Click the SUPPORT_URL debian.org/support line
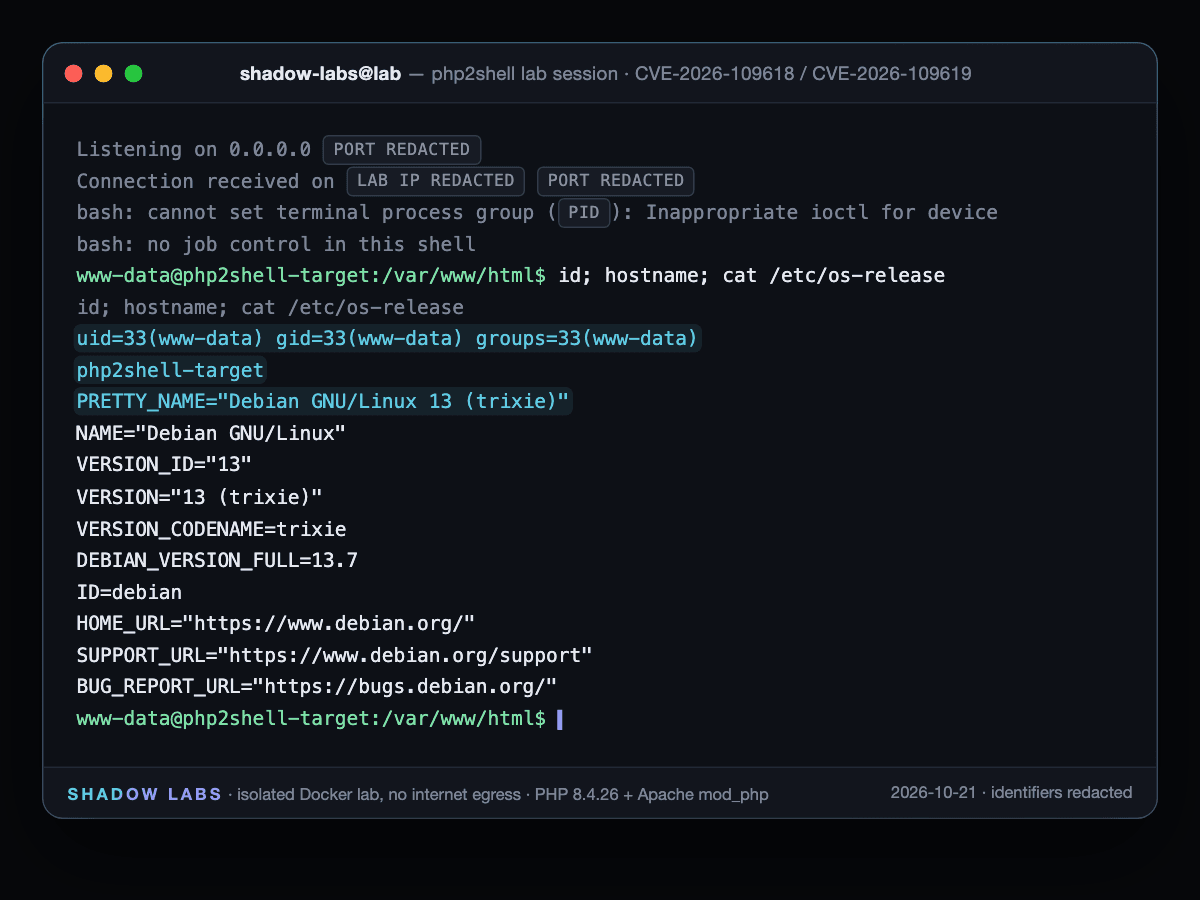The height and width of the screenshot is (900, 1200). point(335,655)
